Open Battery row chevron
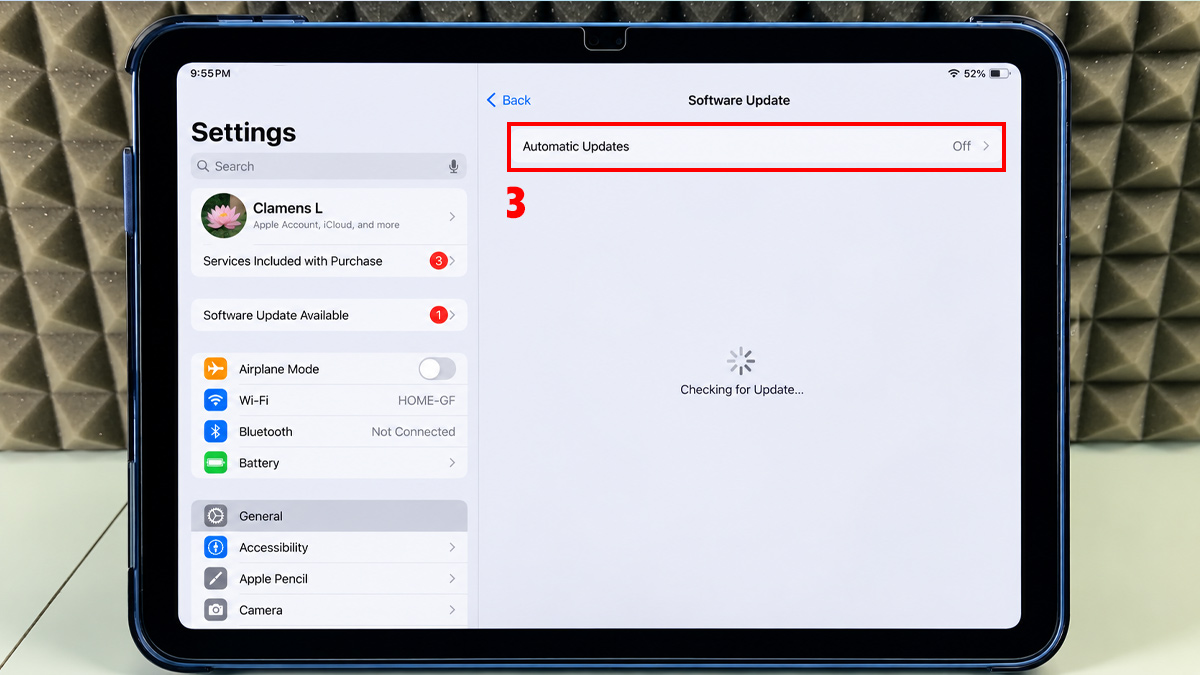Image resolution: width=1200 pixels, height=675 pixels. click(x=452, y=463)
